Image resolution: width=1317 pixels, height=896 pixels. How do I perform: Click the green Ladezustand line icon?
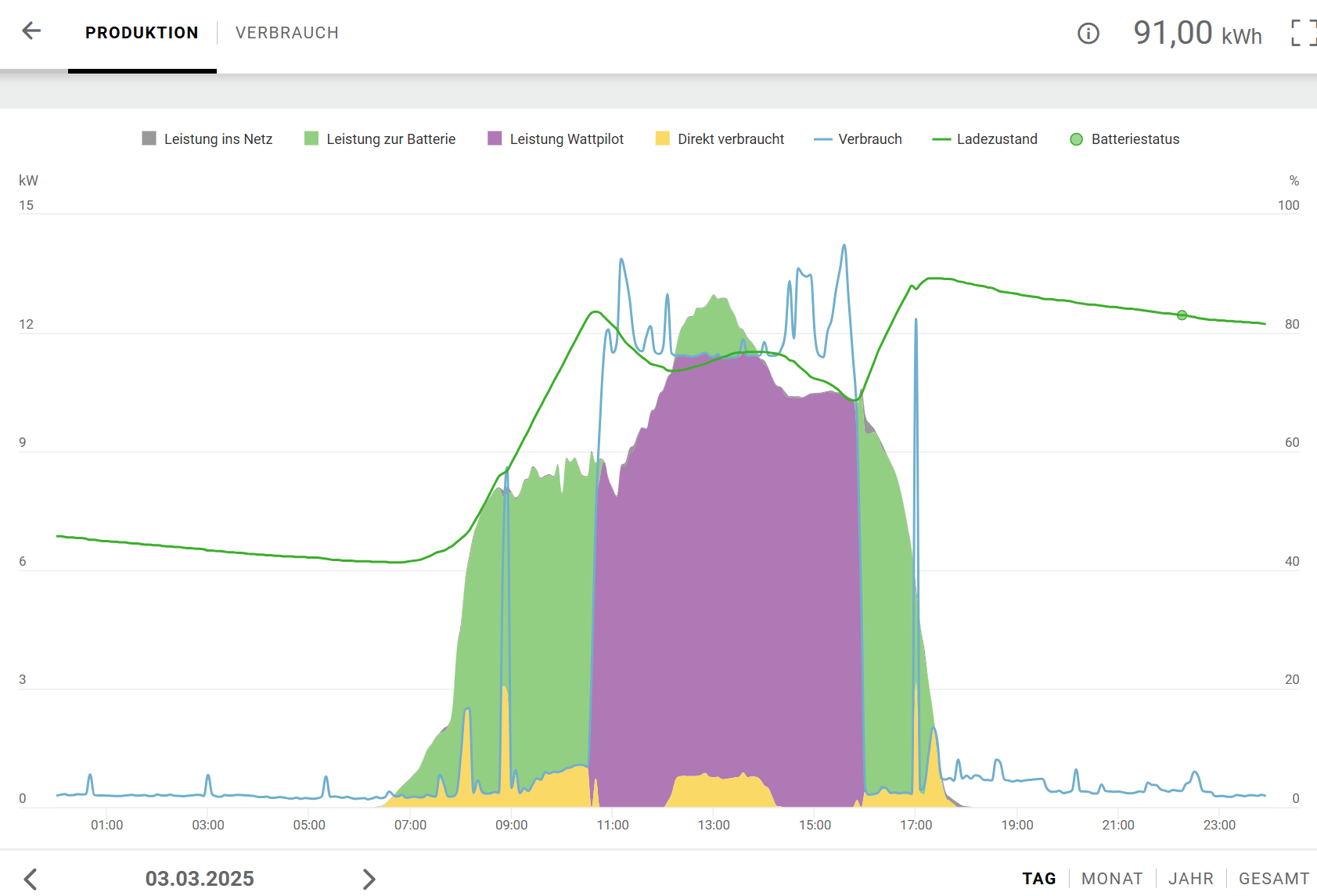coord(941,139)
